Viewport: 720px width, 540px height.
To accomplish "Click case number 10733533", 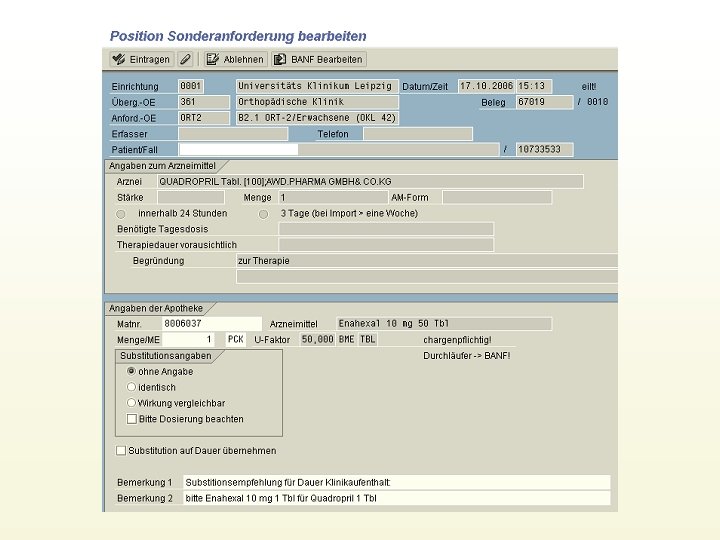I will (x=545, y=150).
